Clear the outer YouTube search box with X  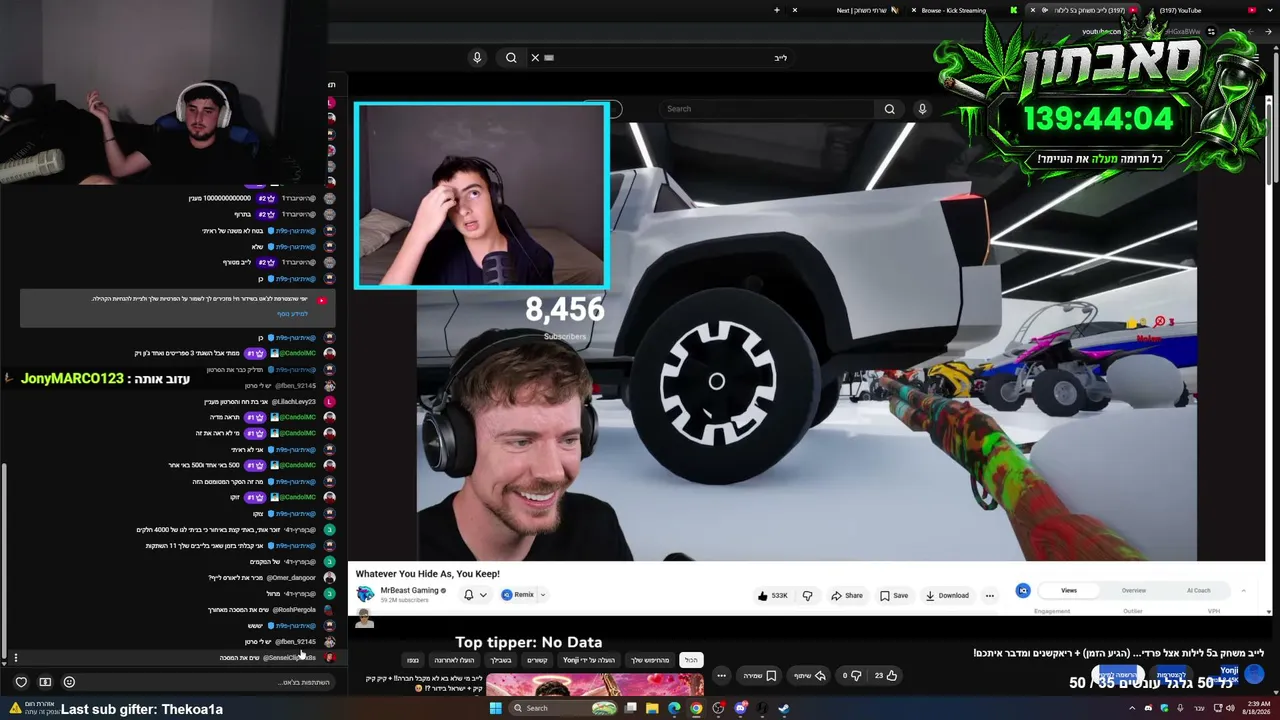(x=535, y=58)
